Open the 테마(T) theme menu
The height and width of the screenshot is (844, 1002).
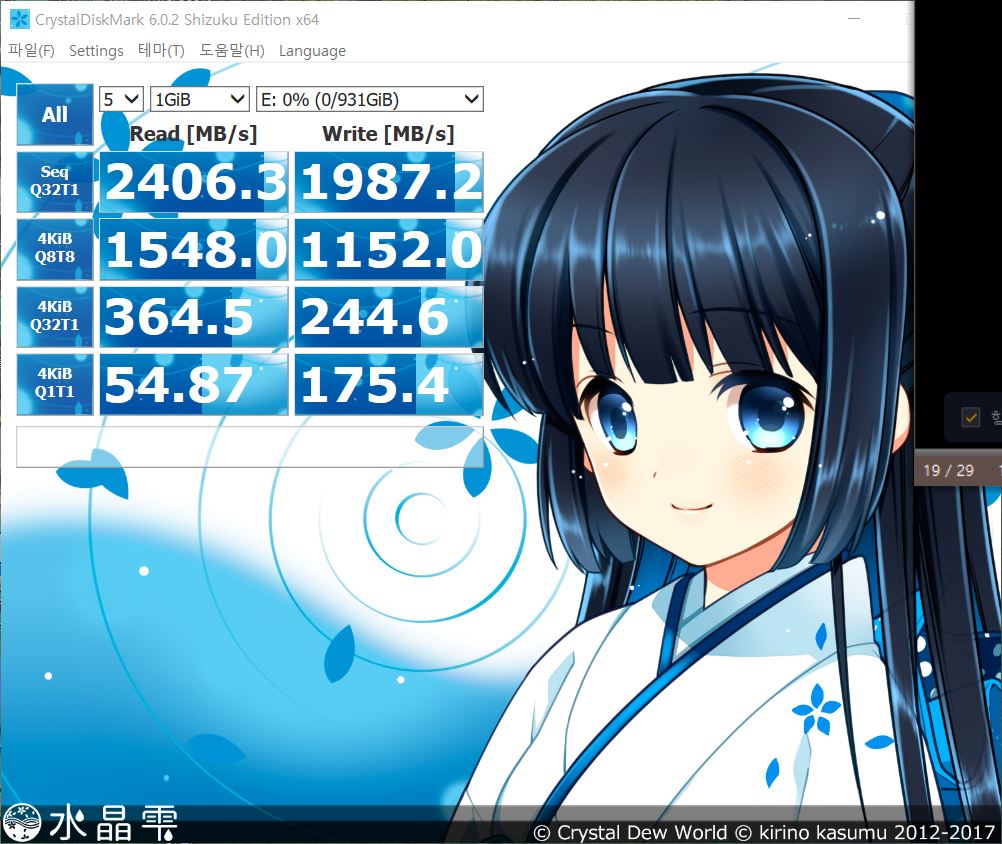coord(161,50)
